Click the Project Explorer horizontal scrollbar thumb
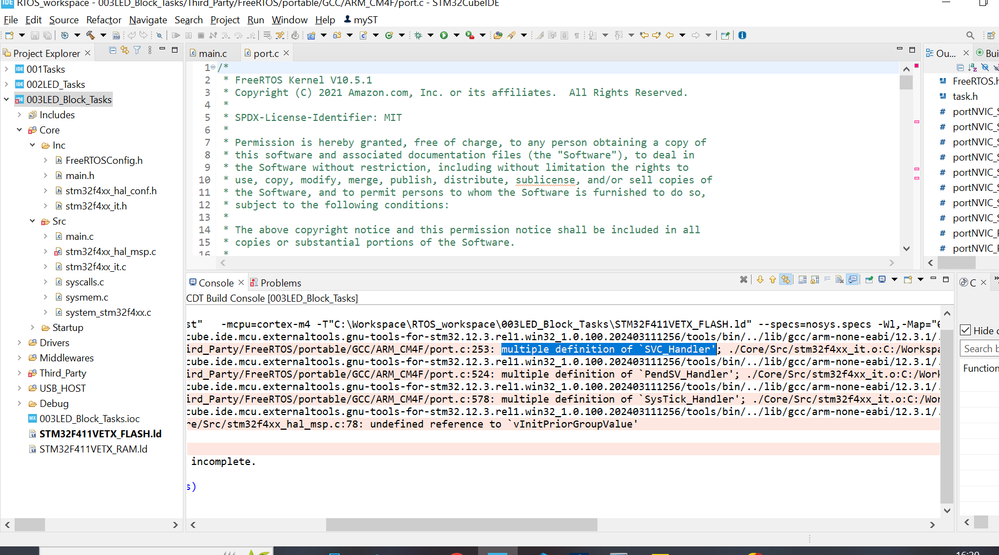 (x=30, y=524)
